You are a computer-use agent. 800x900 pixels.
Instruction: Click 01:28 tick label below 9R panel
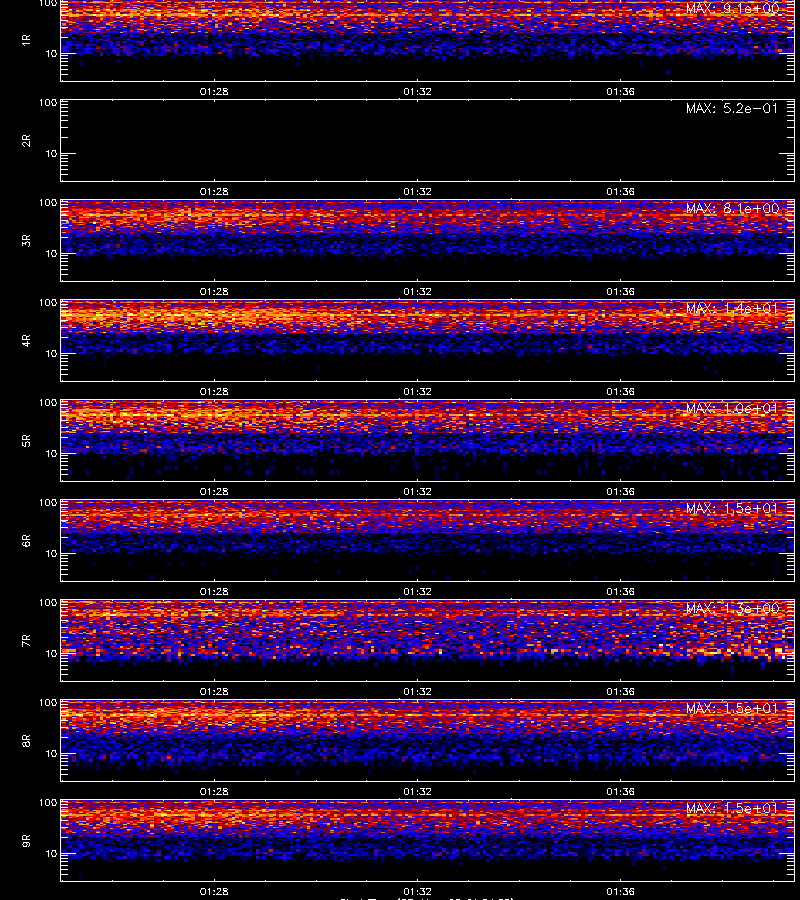214,891
